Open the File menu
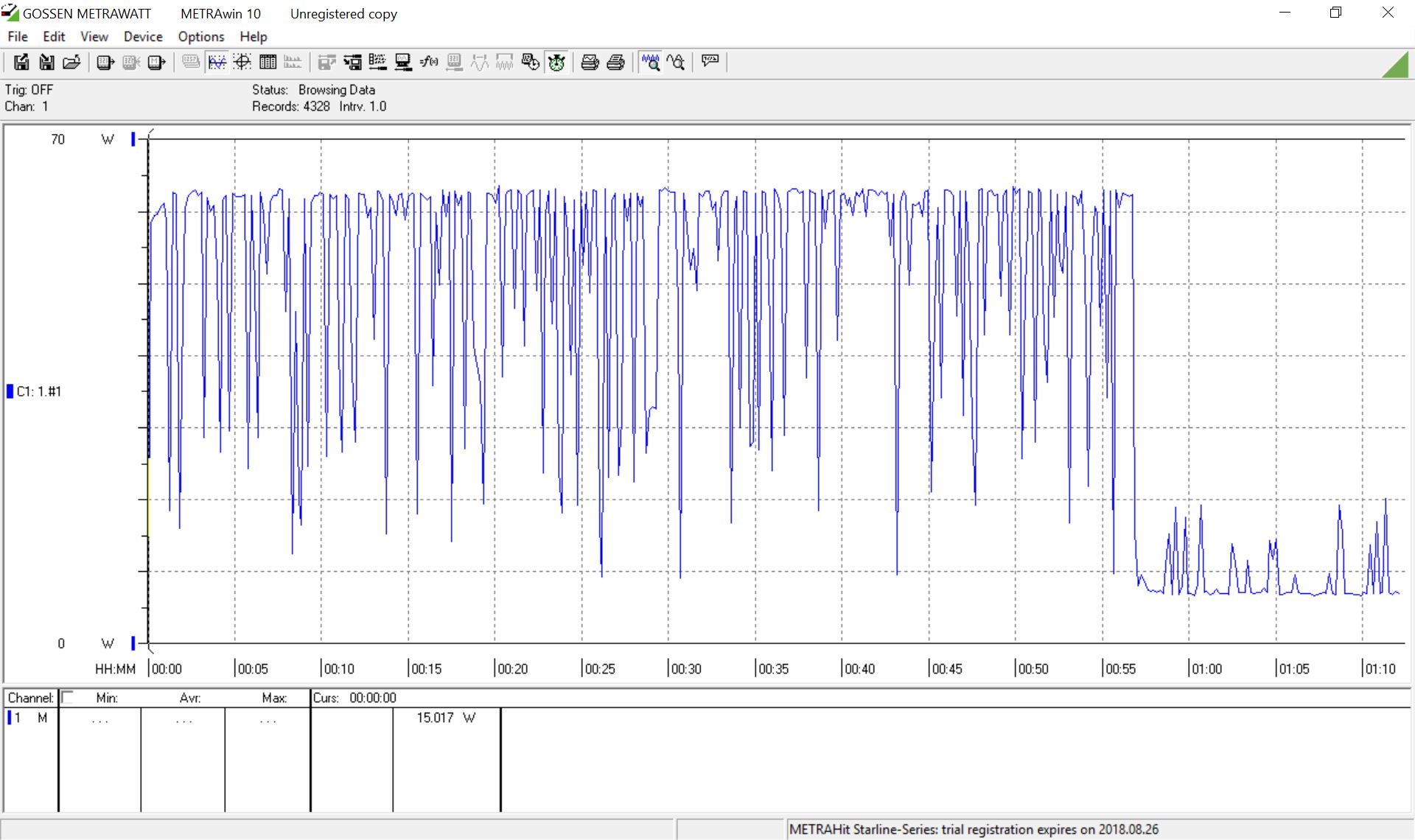Screen dimensions: 1415x840 (18, 36)
